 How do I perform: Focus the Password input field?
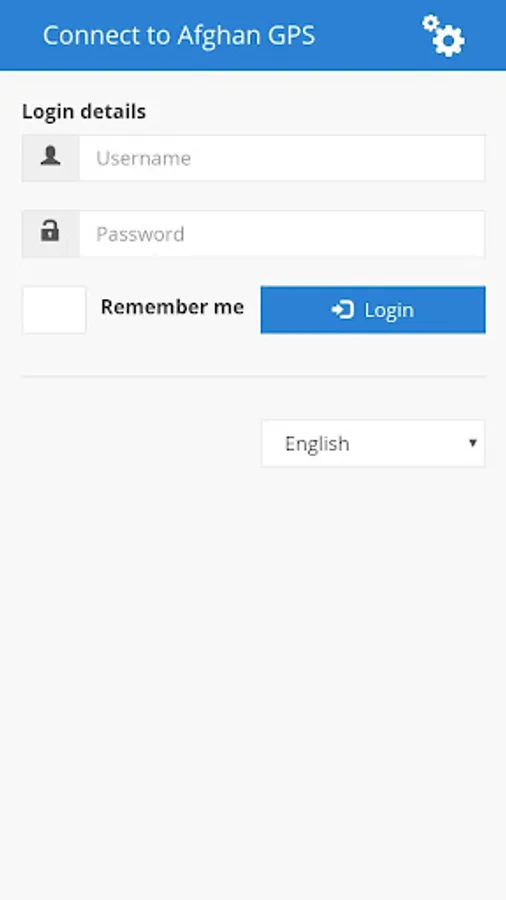coord(282,234)
